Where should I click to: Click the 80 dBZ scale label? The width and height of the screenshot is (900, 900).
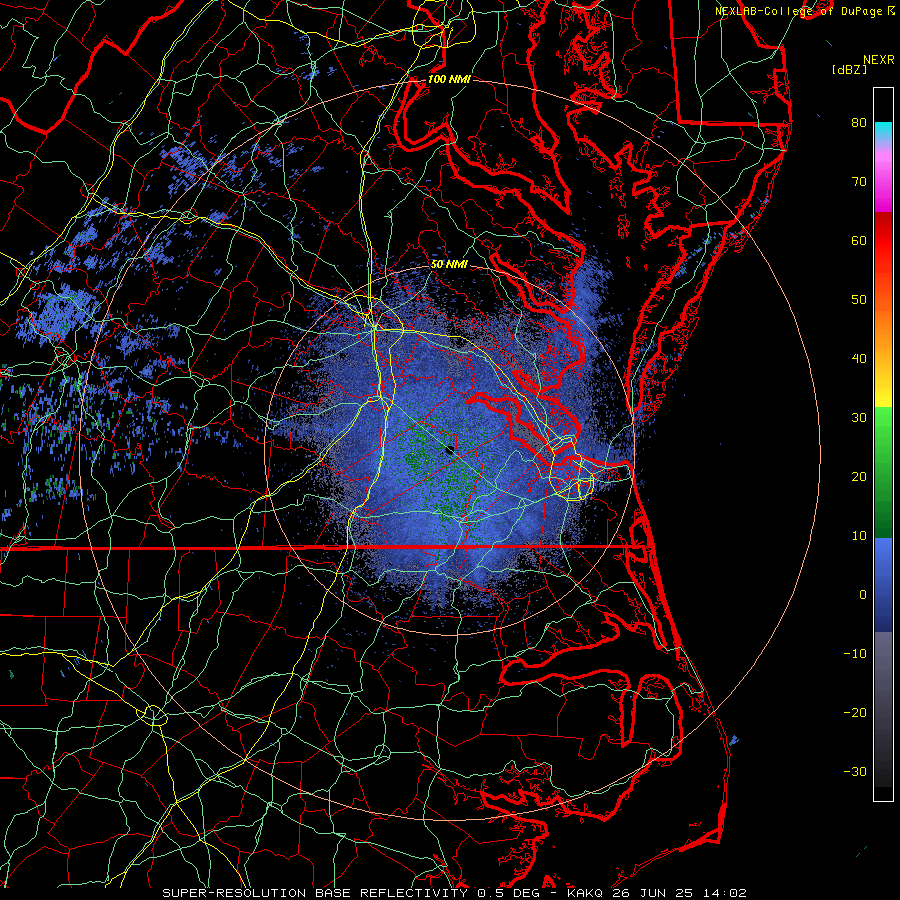(859, 123)
